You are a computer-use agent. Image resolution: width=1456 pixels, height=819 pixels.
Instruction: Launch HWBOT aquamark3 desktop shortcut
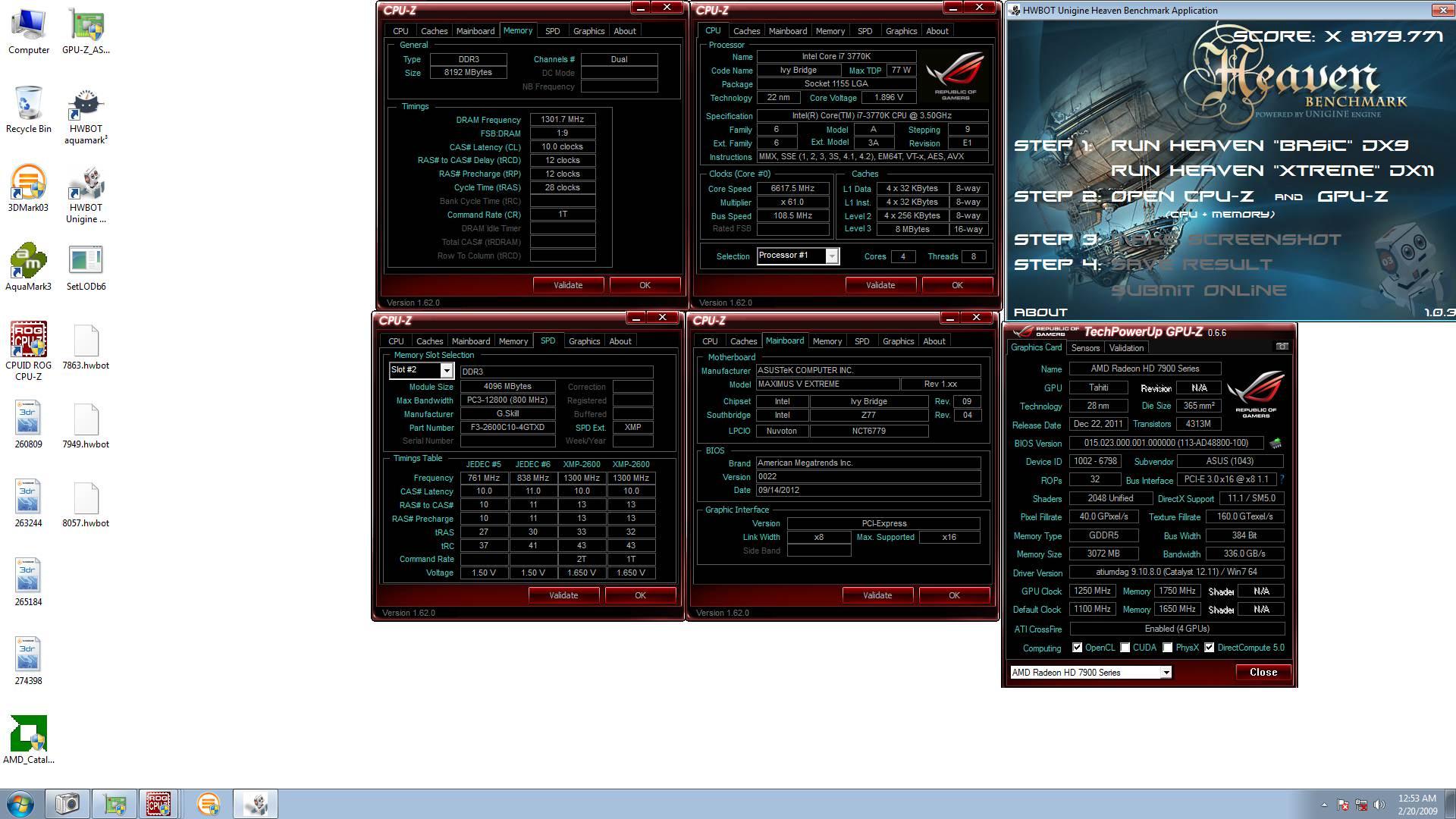click(86, 117)
